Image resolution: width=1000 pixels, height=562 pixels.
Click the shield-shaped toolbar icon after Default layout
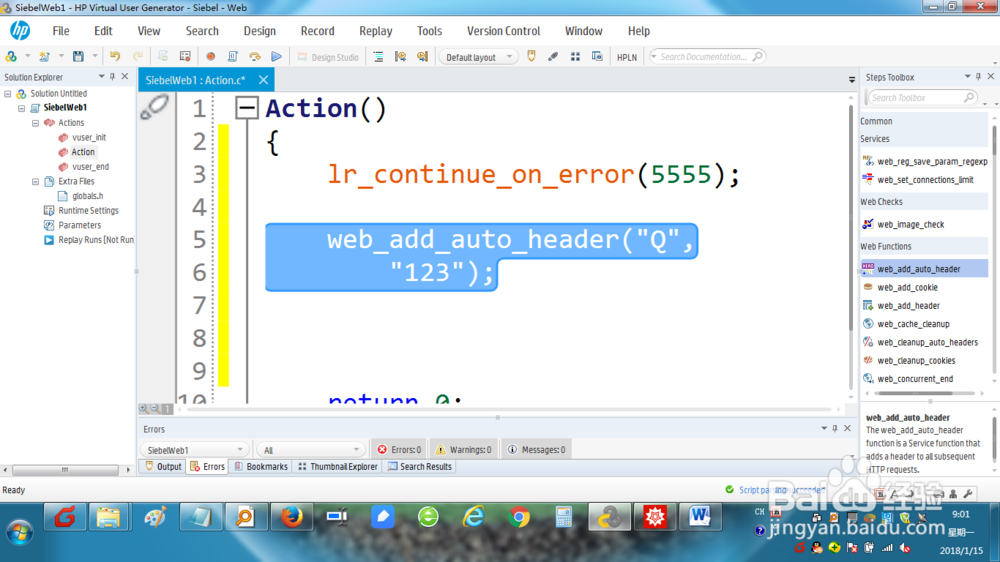[x=531, y=56]
